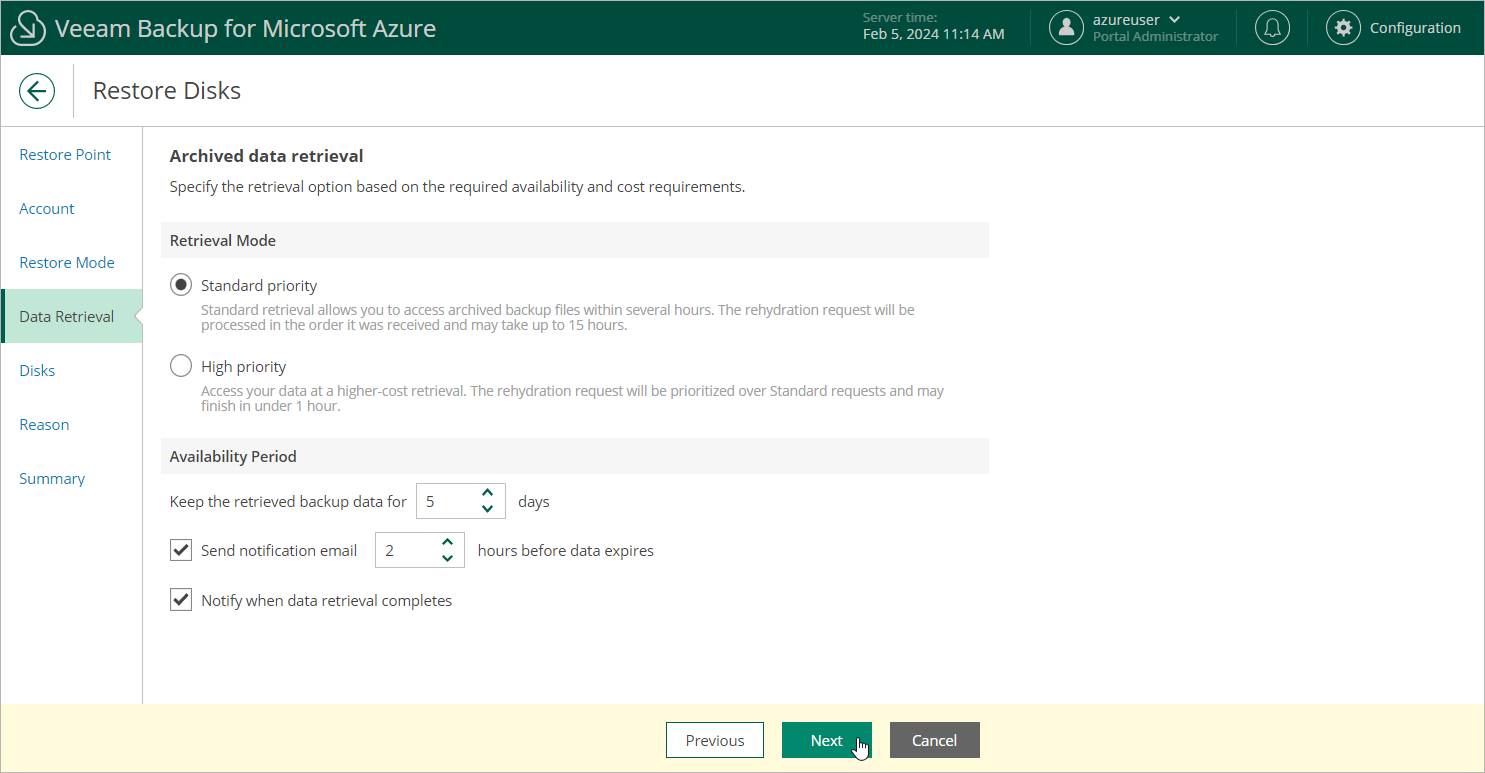Screen dimensions: 1485x773
Task: Click the Previous button
Action: point(714,740)
